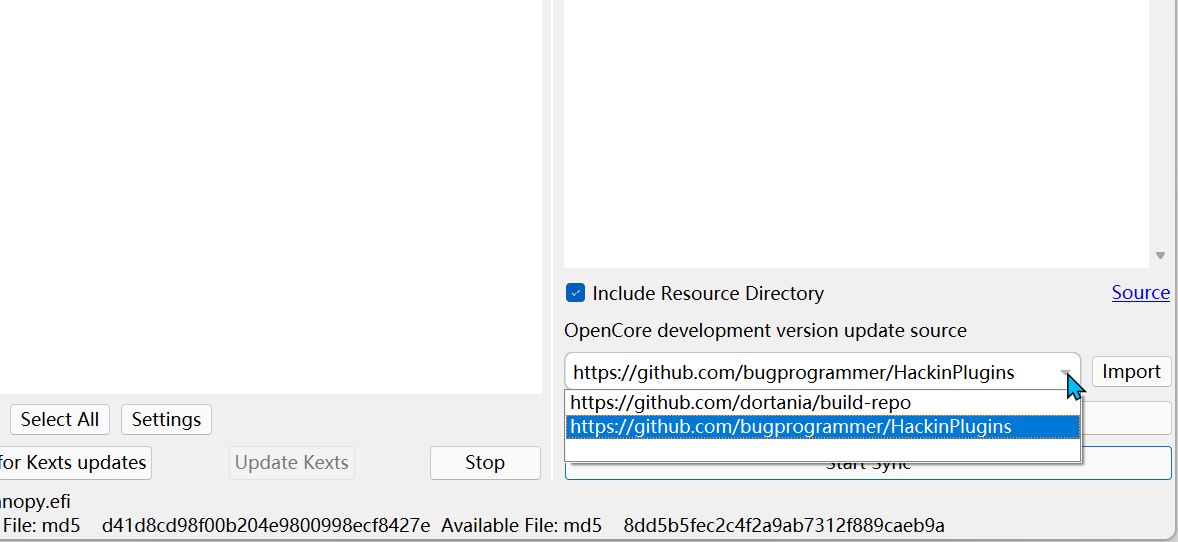
Task: Click the disabled Update Kexts button
Action: point(291,462)
